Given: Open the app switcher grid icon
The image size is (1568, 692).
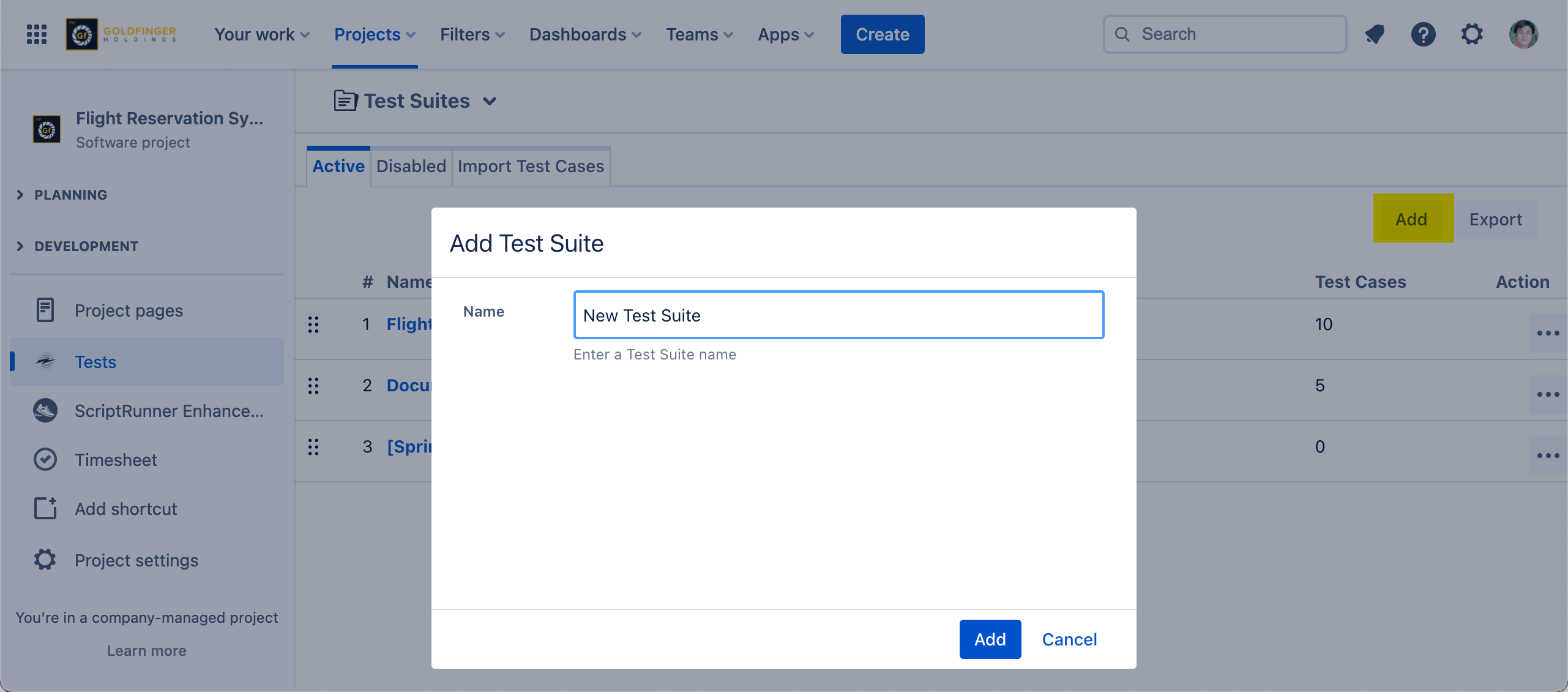Looking at the screenshot, I should click(x=37, y=34).
